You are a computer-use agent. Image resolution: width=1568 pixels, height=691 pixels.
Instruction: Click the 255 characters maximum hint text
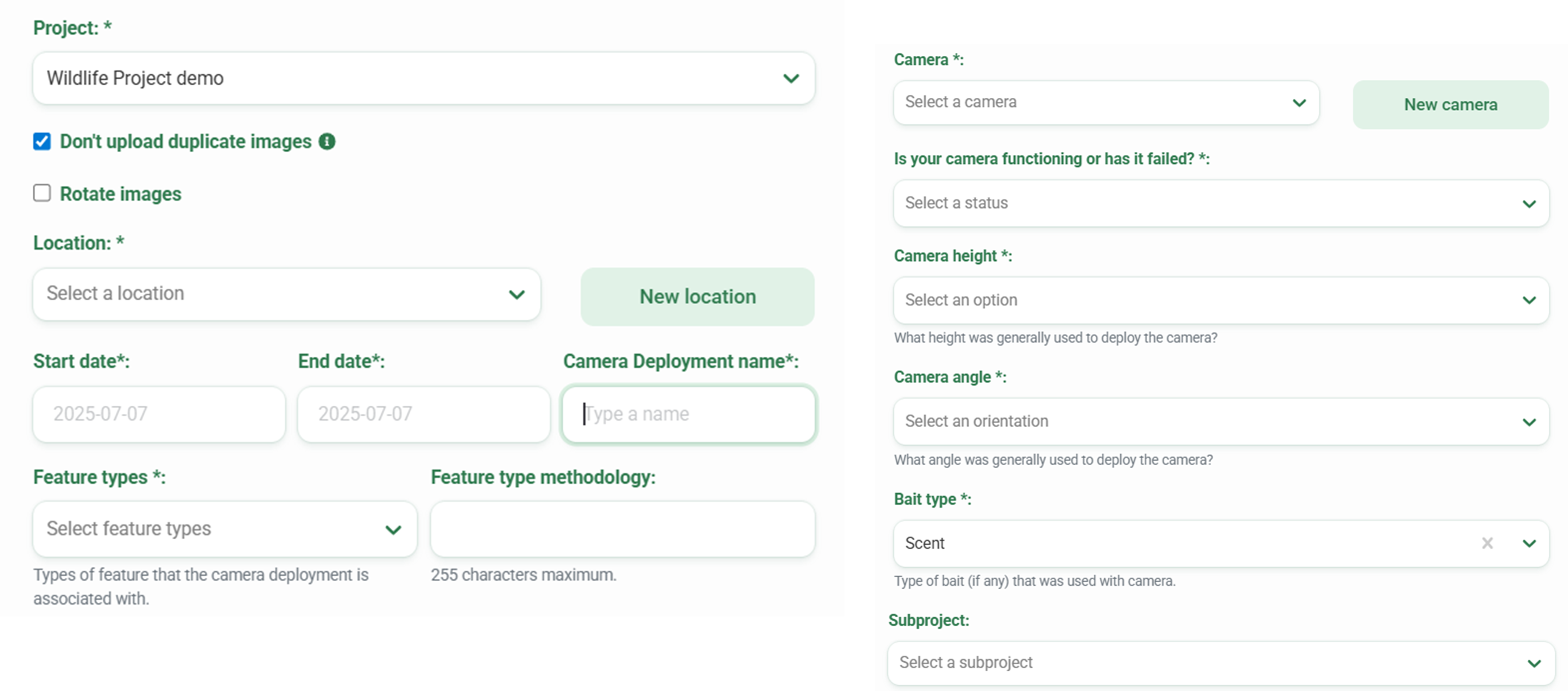523,574
